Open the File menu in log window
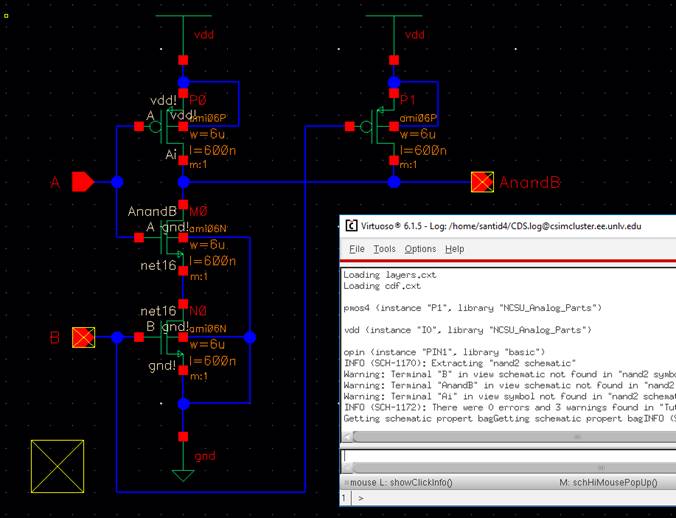676x518 pixels. (x=355, y=249)
